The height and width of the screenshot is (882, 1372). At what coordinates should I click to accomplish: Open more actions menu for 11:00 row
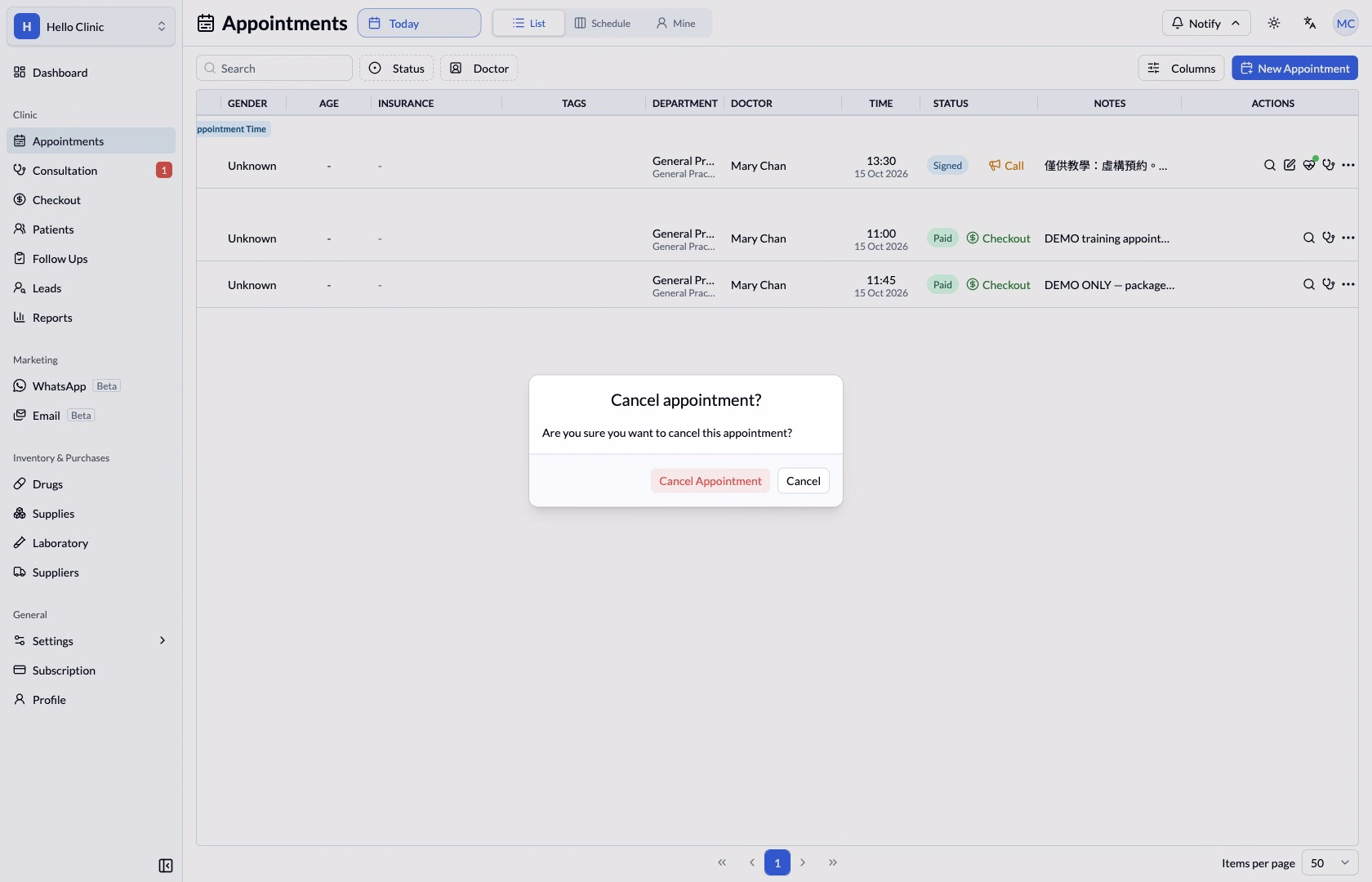coord(1348,238)
